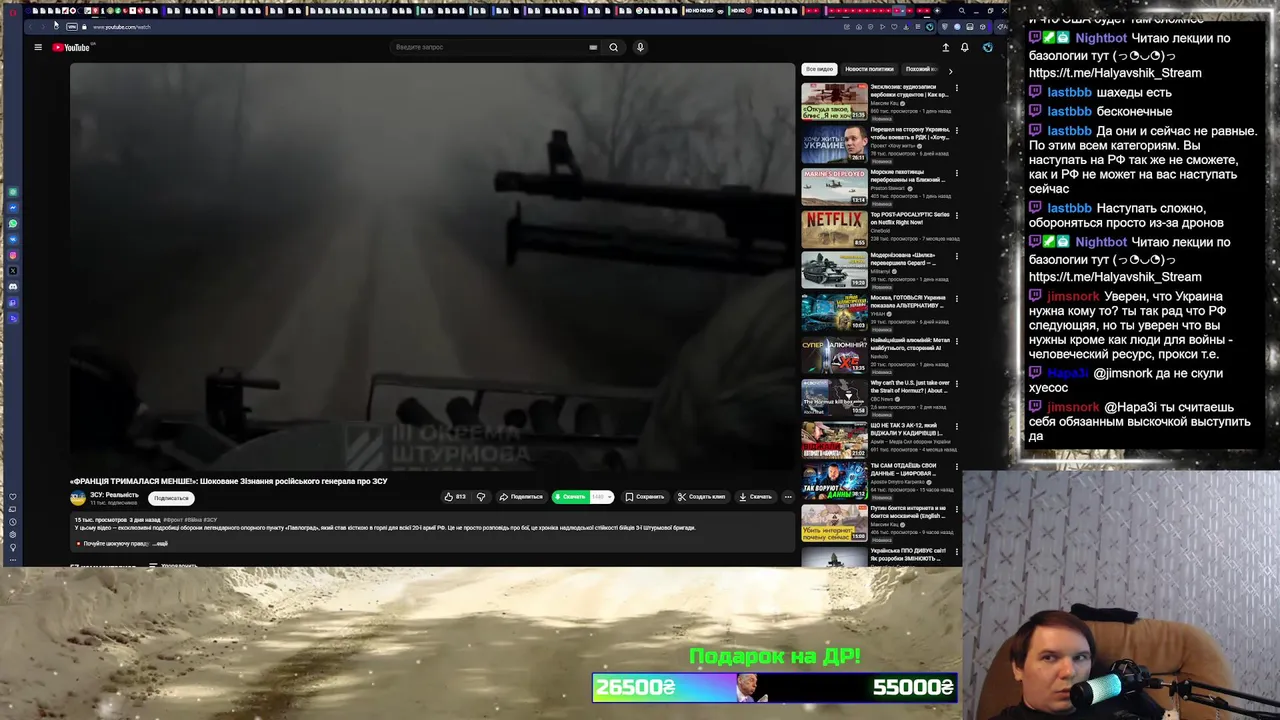Image resolution: width=1280 pixels, height=720 pixels.
Task: Open the Хочу жить в Украине thumbnail
Action: [834, 144]
